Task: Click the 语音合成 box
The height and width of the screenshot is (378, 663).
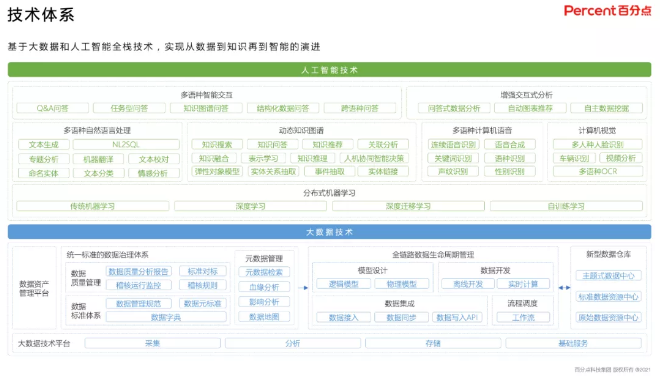Action: click(x=510, y=145)
